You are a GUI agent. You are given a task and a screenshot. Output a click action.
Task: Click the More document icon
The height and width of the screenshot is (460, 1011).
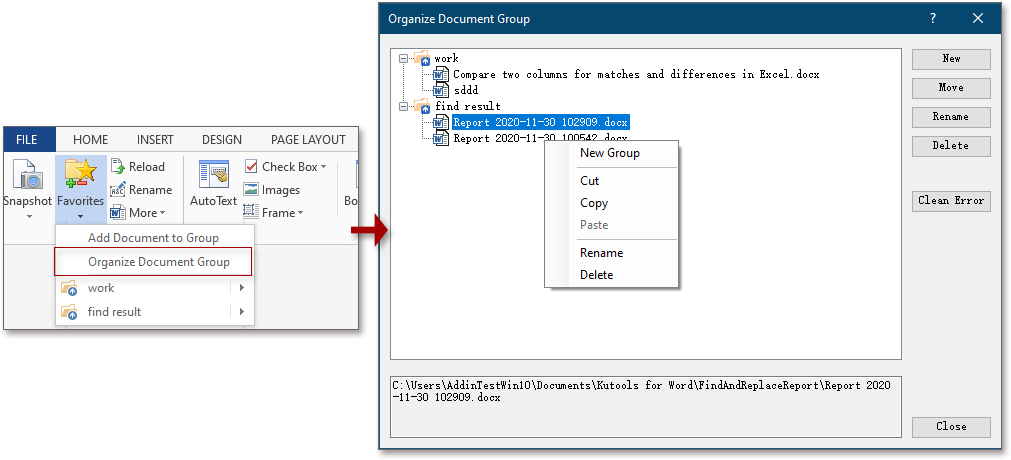click(118, 212)
